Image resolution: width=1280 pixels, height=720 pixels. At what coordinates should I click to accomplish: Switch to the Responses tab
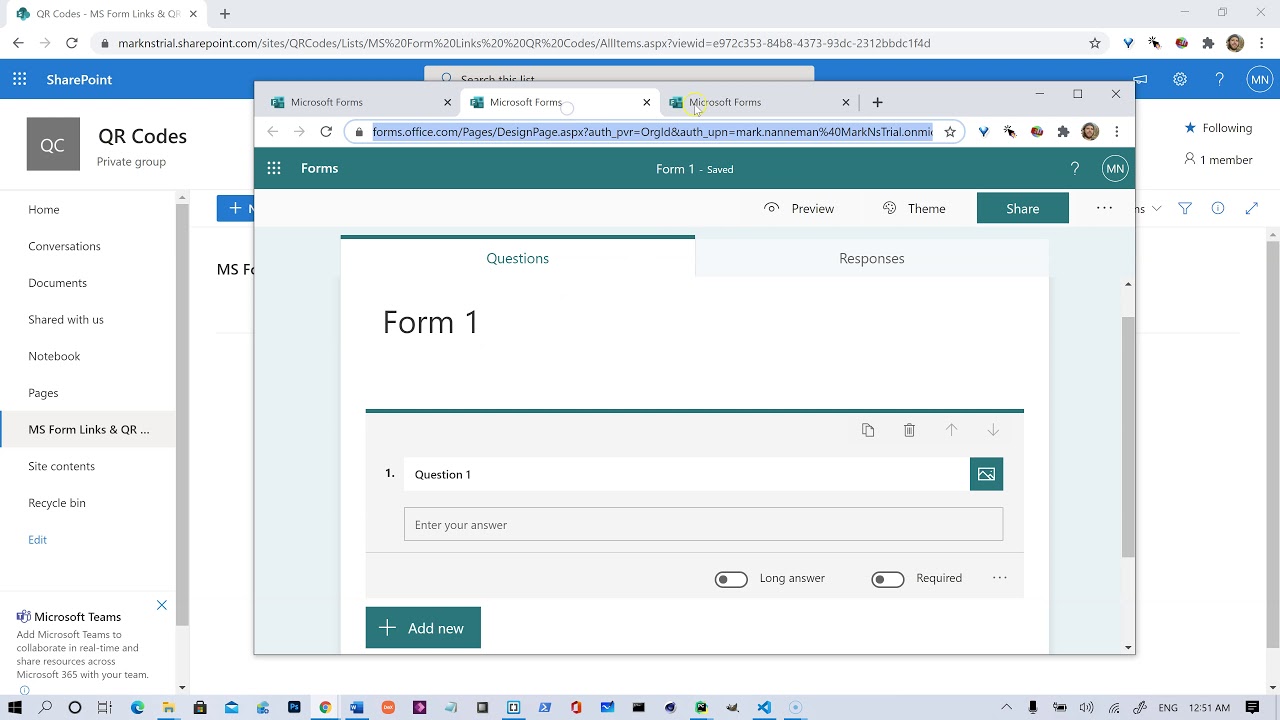pyautogui.click(x=872, y=258)
